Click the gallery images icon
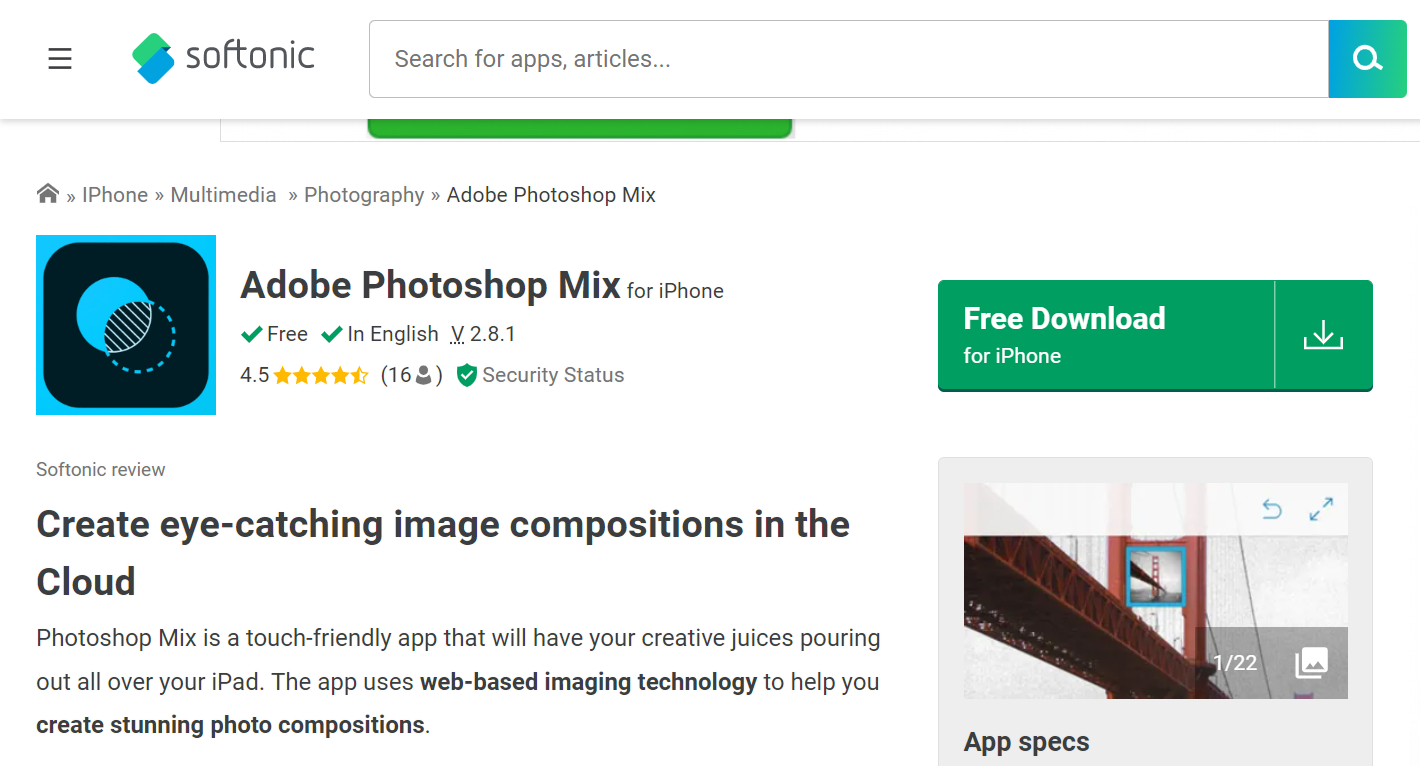1420x766 pixels. 1311,663
